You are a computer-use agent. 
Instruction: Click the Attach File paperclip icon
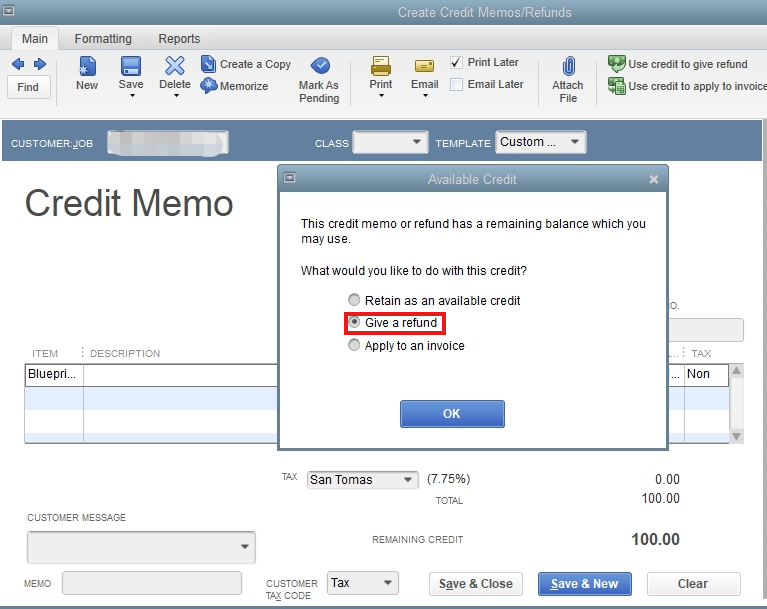pos(568,66)
